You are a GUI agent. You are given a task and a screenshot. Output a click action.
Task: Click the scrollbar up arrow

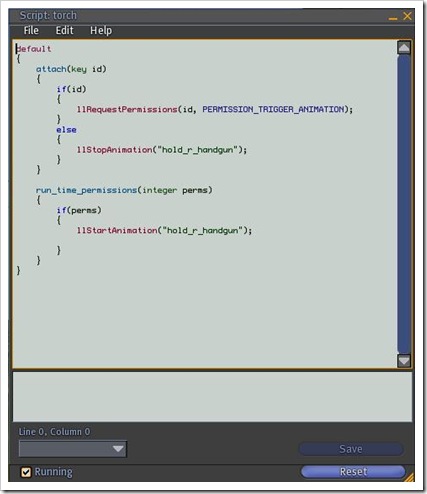click(404, 48)
